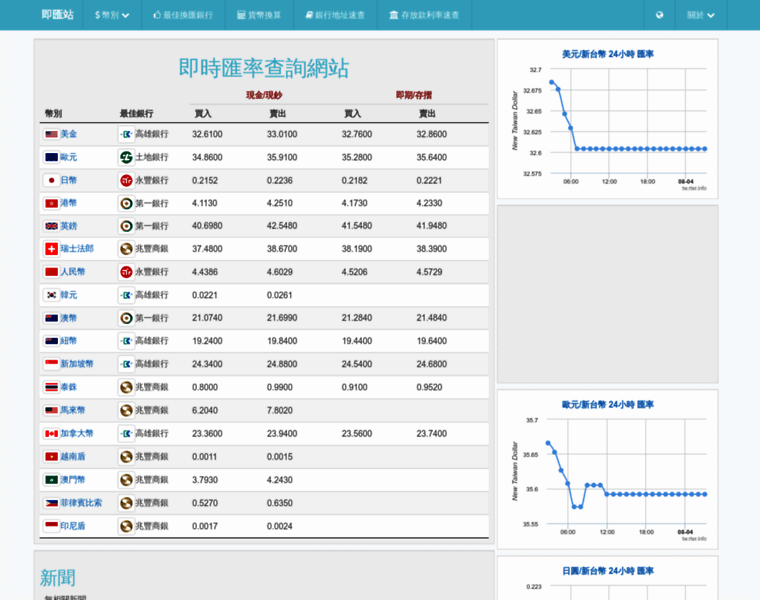Open the 美金 currency link
This screenshot has height=600, width=760.
[68, 134]
